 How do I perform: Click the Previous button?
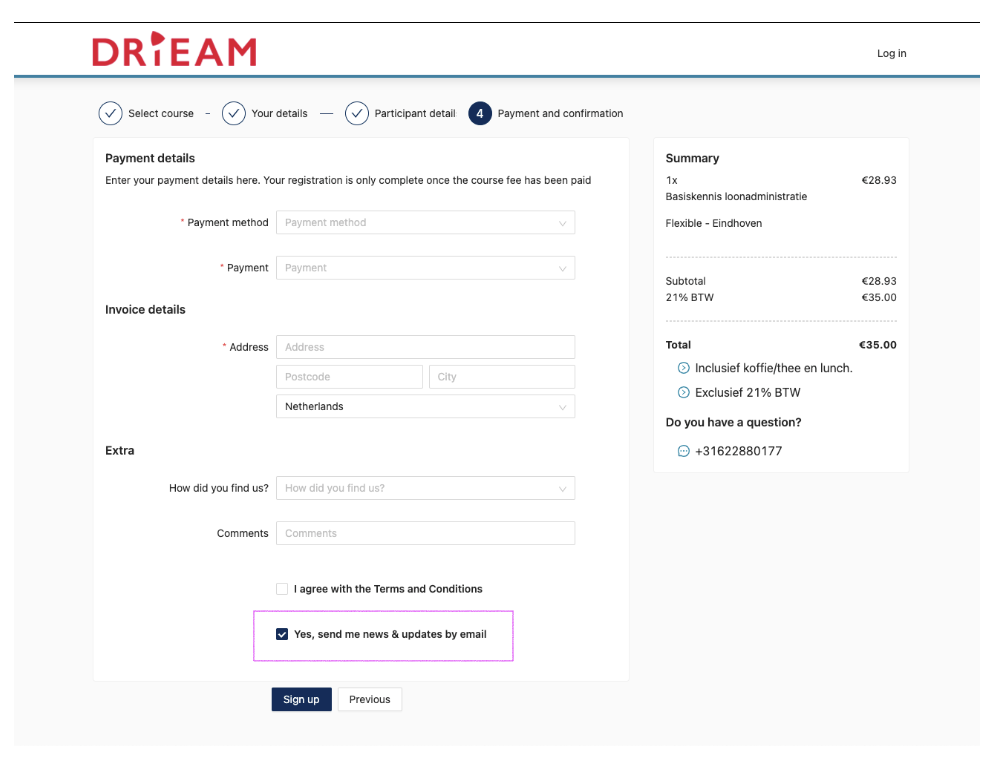(x=369, y=699)
